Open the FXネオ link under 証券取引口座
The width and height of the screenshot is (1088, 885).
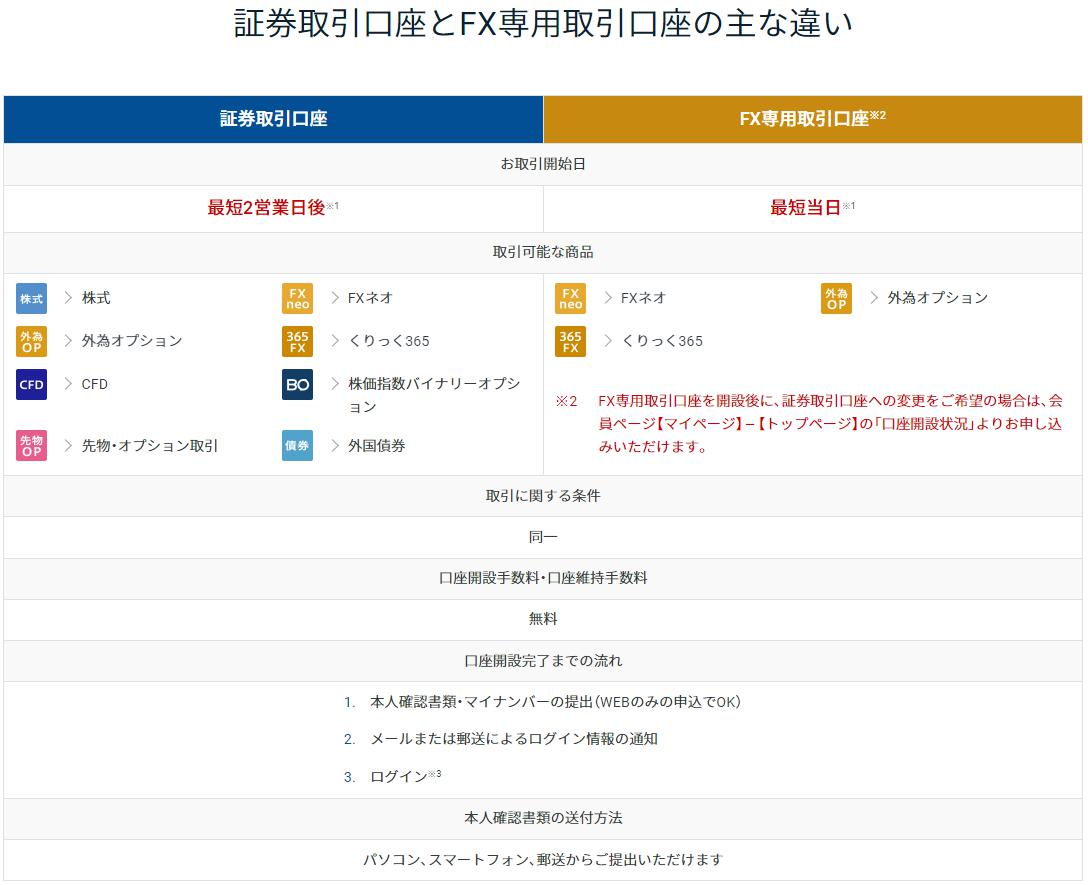(x=370, y=298)
